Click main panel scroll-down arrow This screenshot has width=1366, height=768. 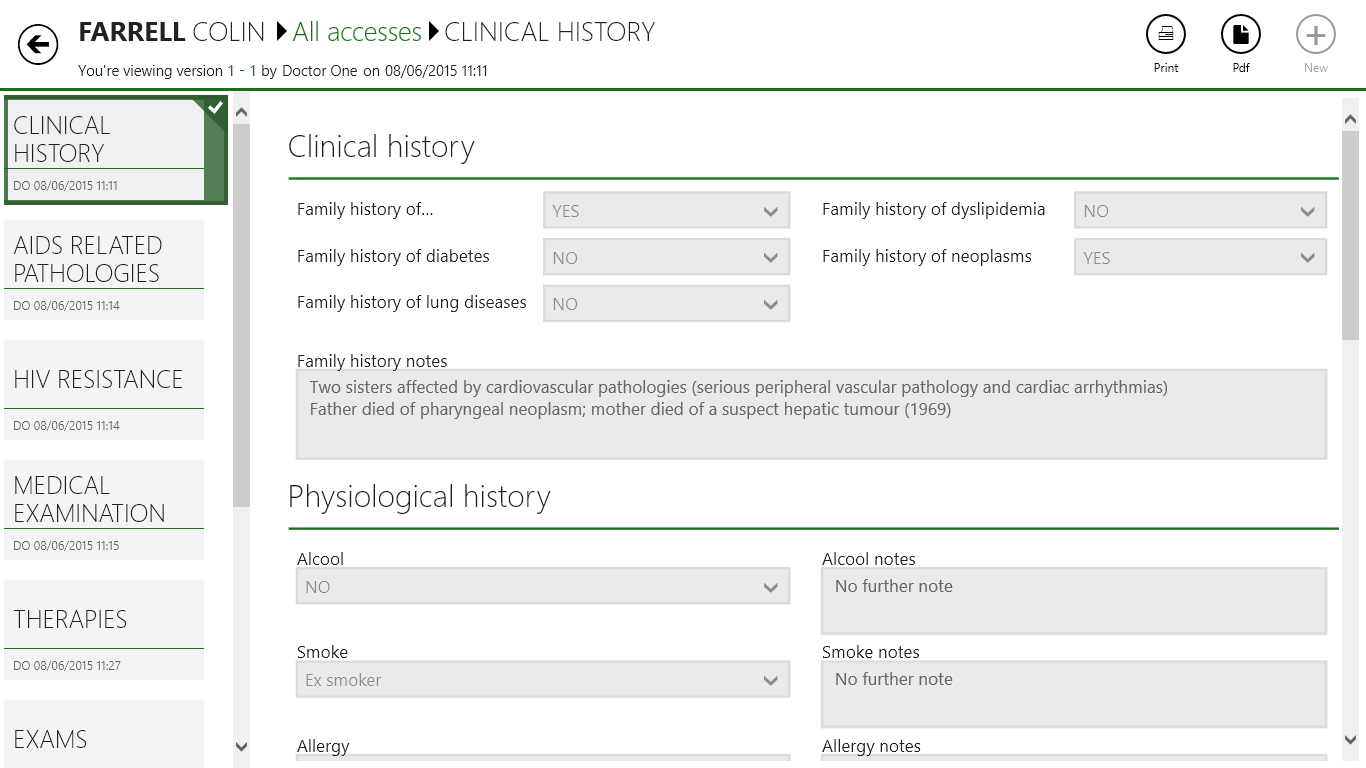(x=1350, y=740)
